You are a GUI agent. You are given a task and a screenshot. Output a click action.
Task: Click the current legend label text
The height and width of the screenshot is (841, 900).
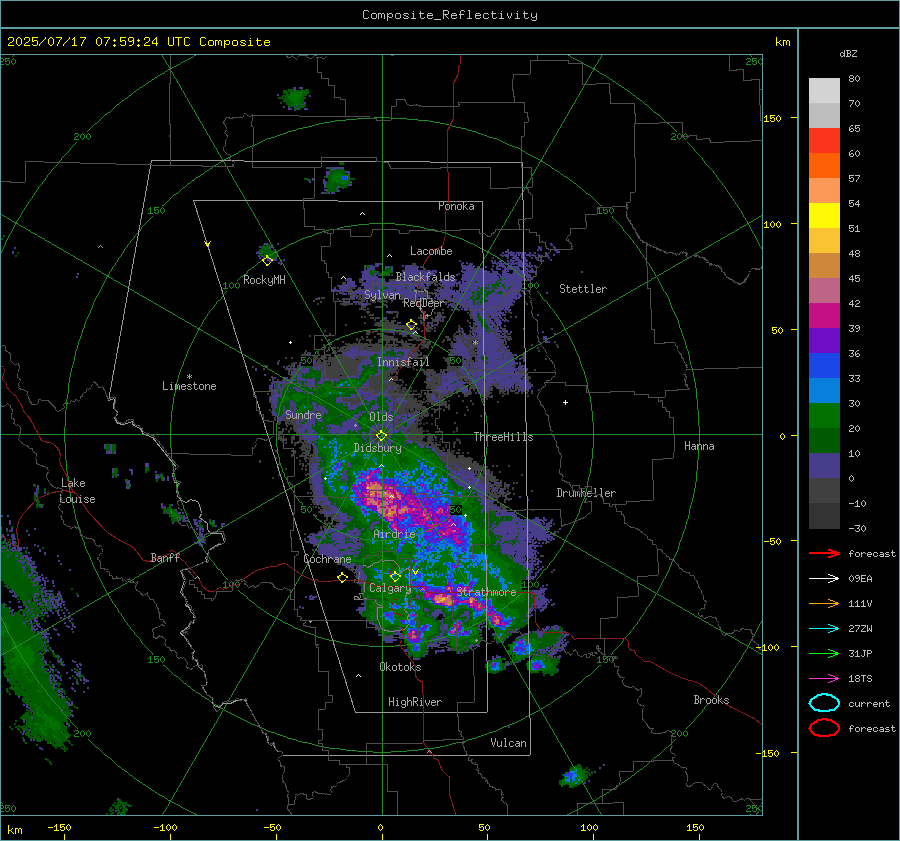tap(869, 703)
